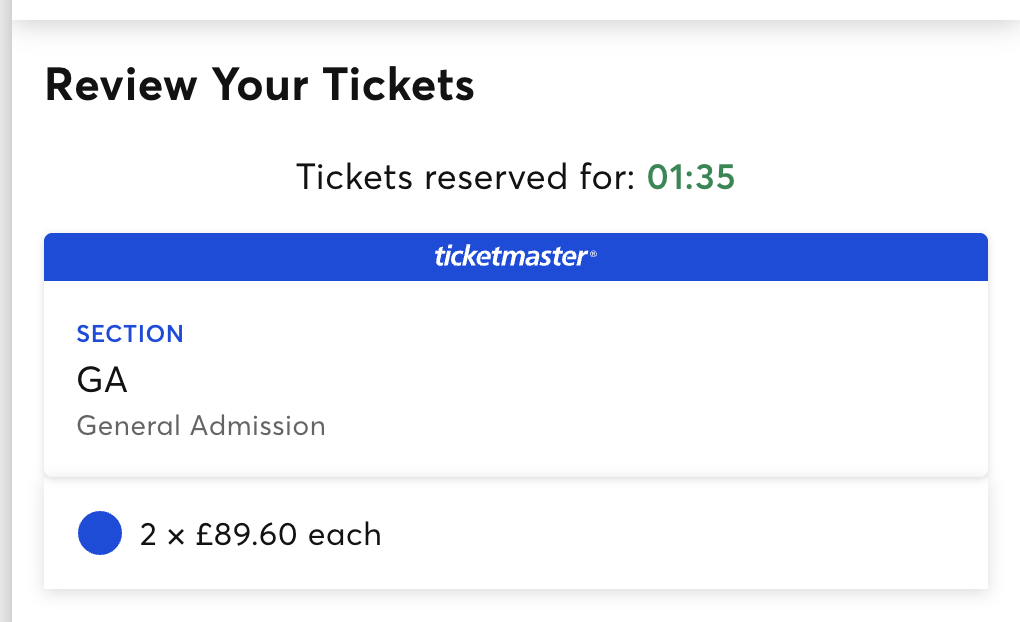
Task: Click the ticketmaster logo in the blue banner
Action: (511, 257)
